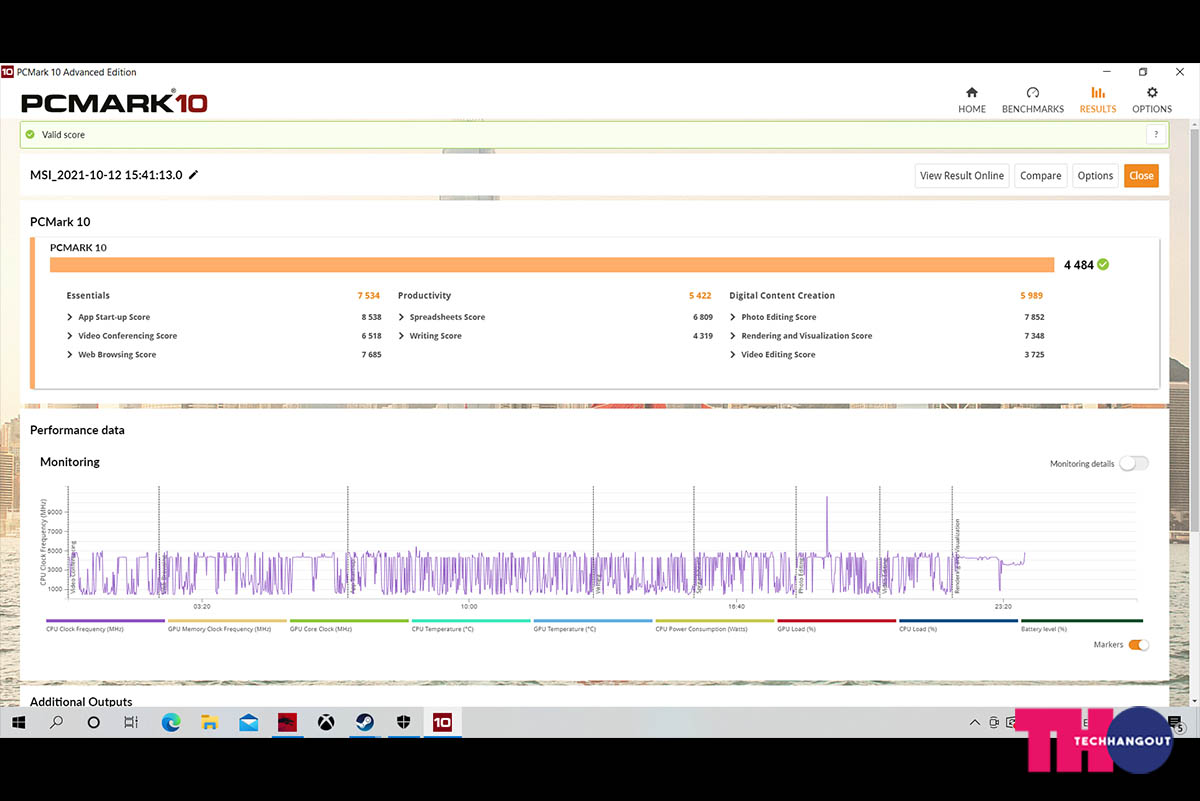The width and height of the screenshot is (1200, 801).
Task: Click the View Result Online button
Action: [961, 176]
